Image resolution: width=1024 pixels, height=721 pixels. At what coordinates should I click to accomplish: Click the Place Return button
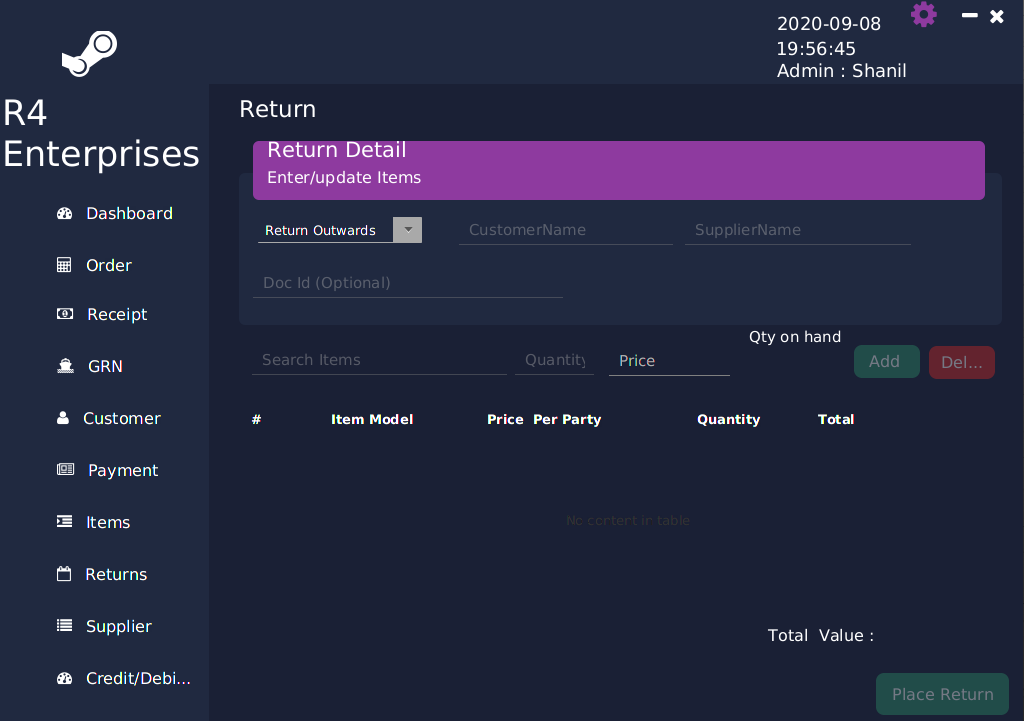[942, 694]
